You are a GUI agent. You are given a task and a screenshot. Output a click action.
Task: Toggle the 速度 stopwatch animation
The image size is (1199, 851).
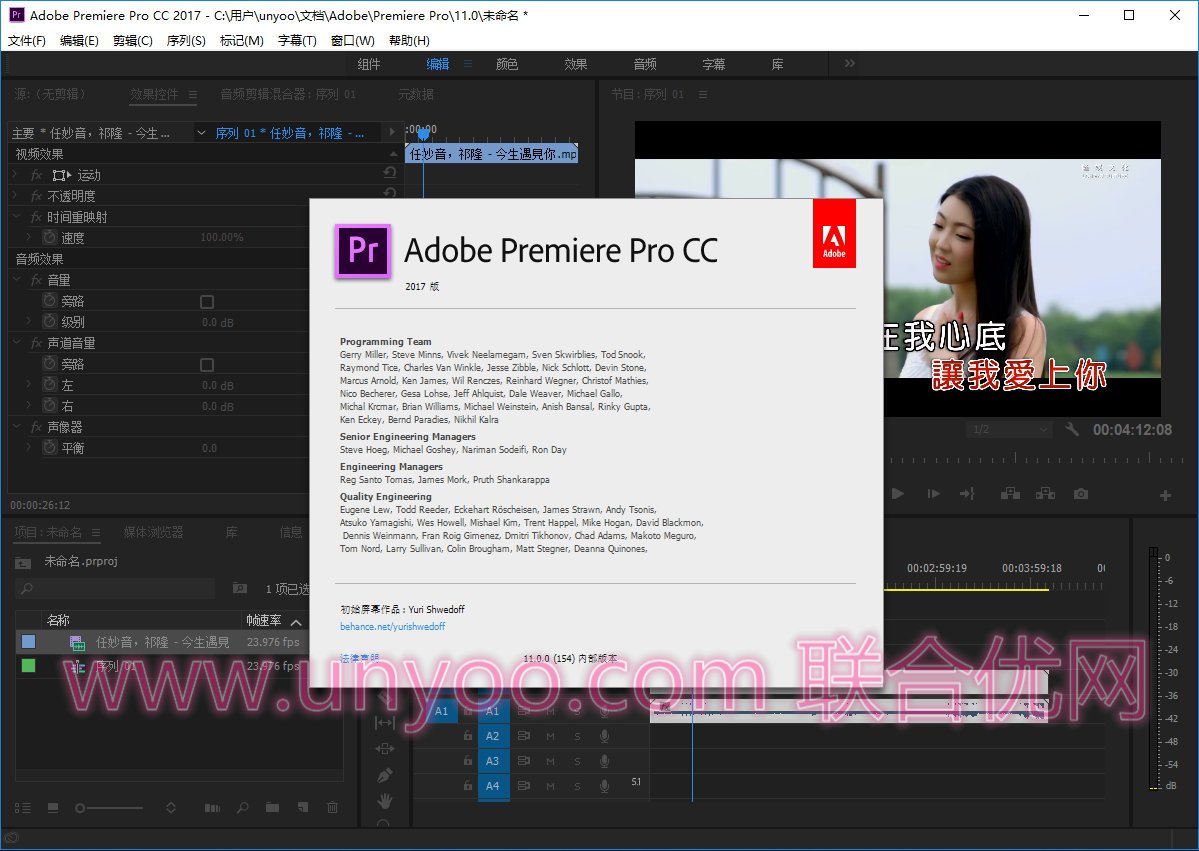(x=50, y=238)
